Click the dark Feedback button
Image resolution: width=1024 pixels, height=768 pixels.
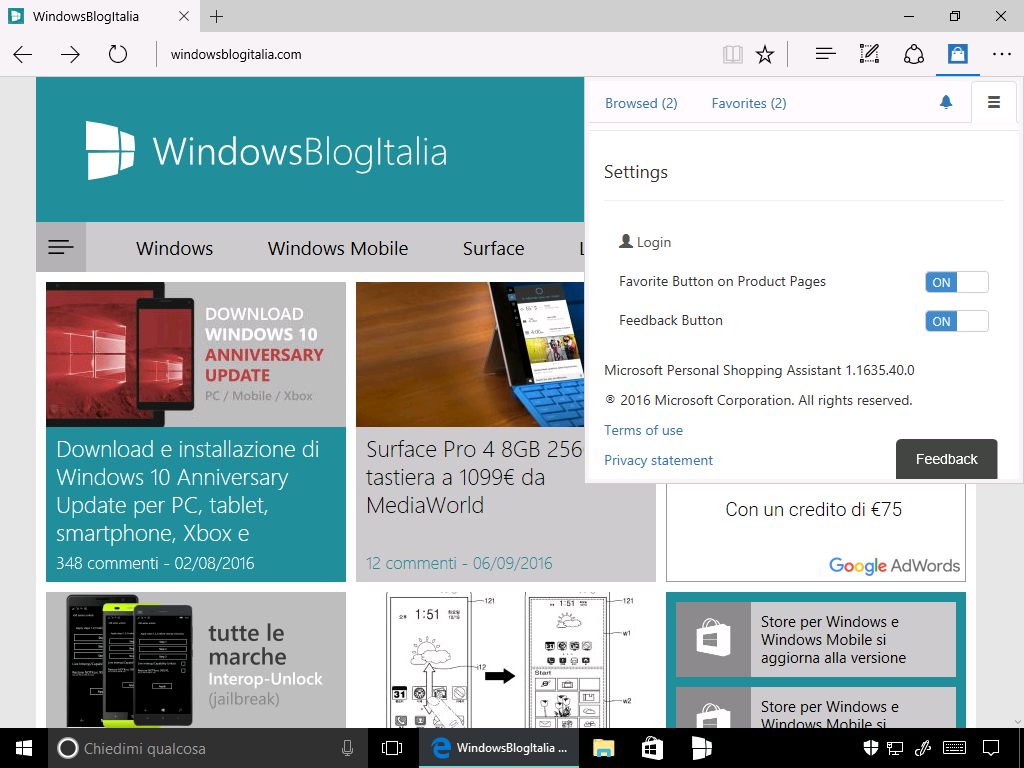pos(946,459)
